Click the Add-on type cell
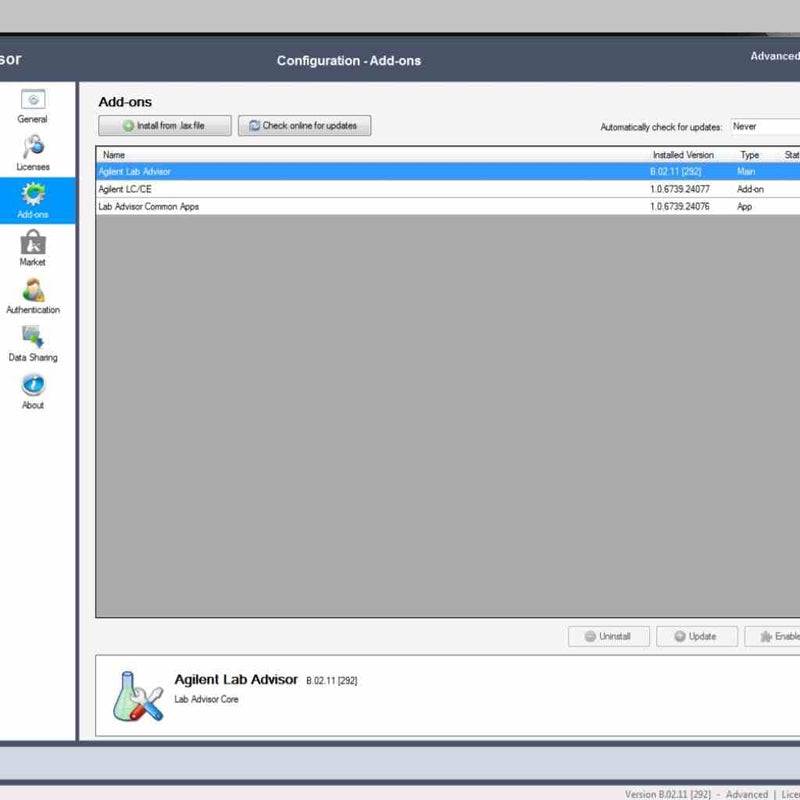 click(x=750, y=189)
